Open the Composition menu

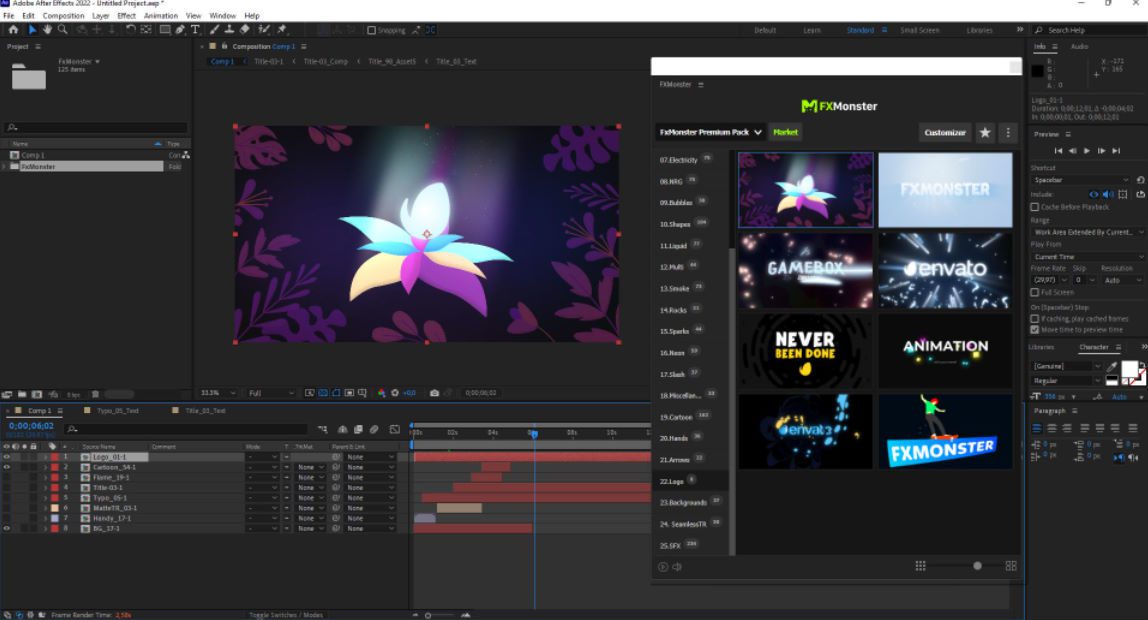coord(64,16)
